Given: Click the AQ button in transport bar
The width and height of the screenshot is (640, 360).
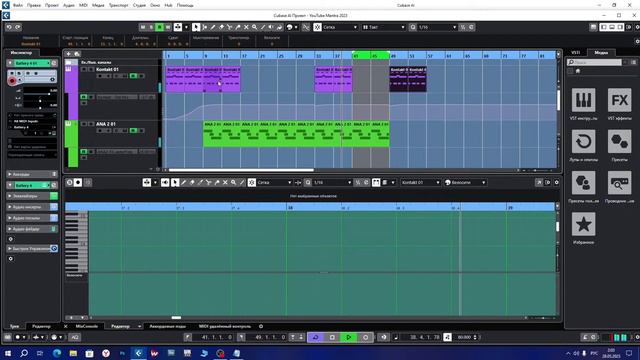Looking at the screenshot, I should pyautogui.click(x=75, y=337).
